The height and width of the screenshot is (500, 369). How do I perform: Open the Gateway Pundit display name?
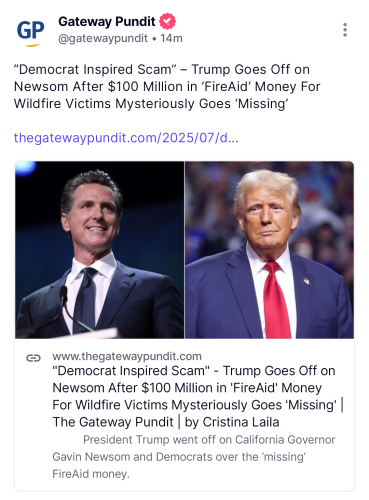pyautogui.click(x=107, y=21)
